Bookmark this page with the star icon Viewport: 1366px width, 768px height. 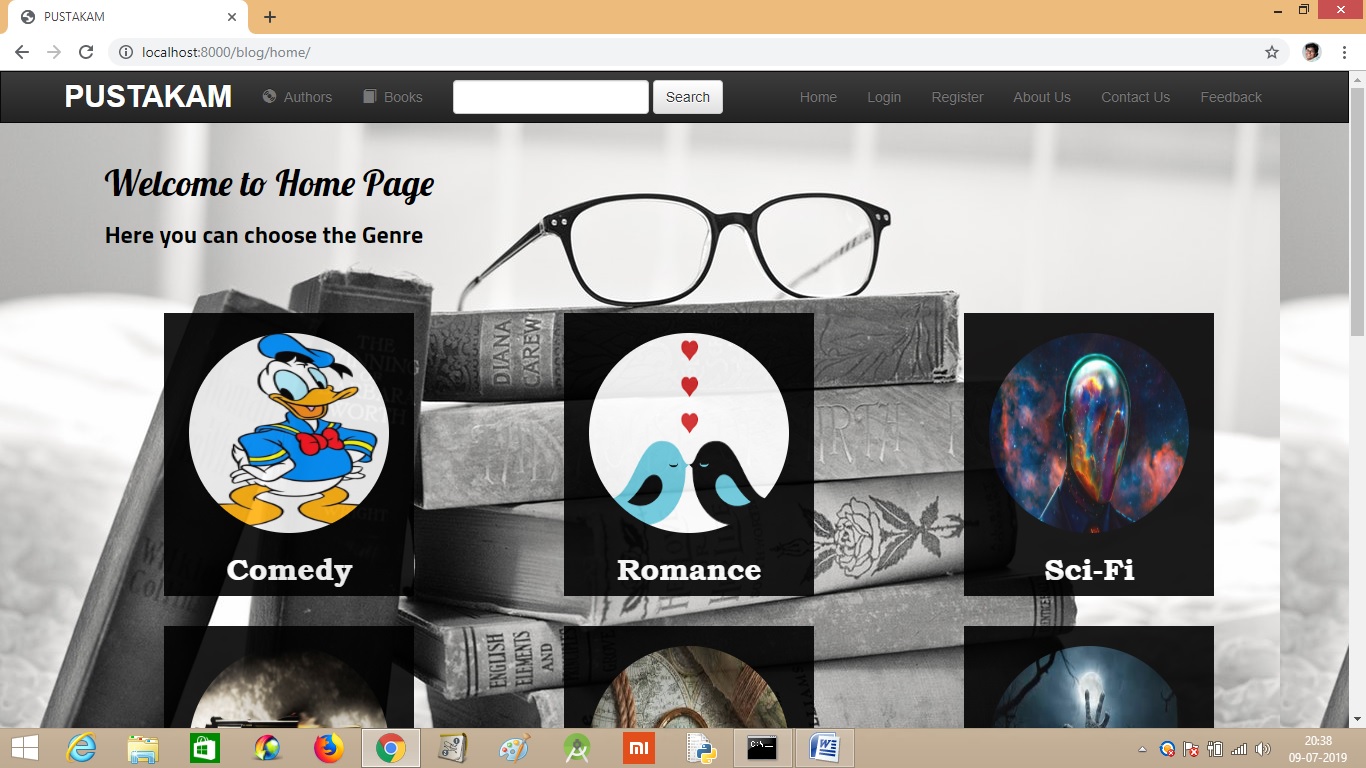pyautogui.click(x=1272, y=52)
